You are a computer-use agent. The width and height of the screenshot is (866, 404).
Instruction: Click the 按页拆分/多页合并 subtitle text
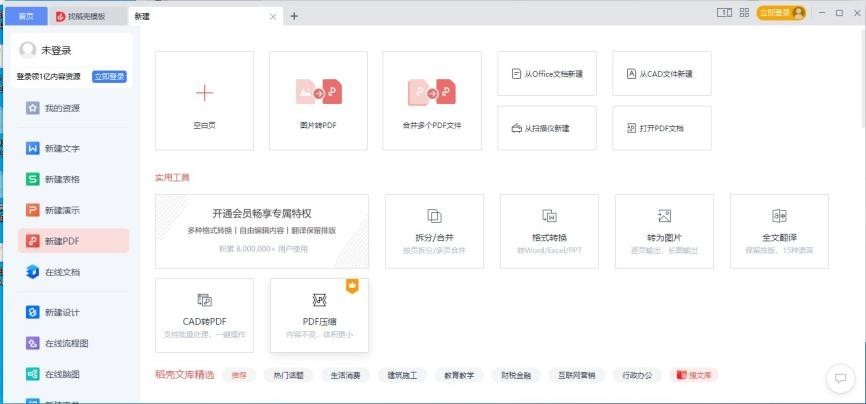point(435,250)
